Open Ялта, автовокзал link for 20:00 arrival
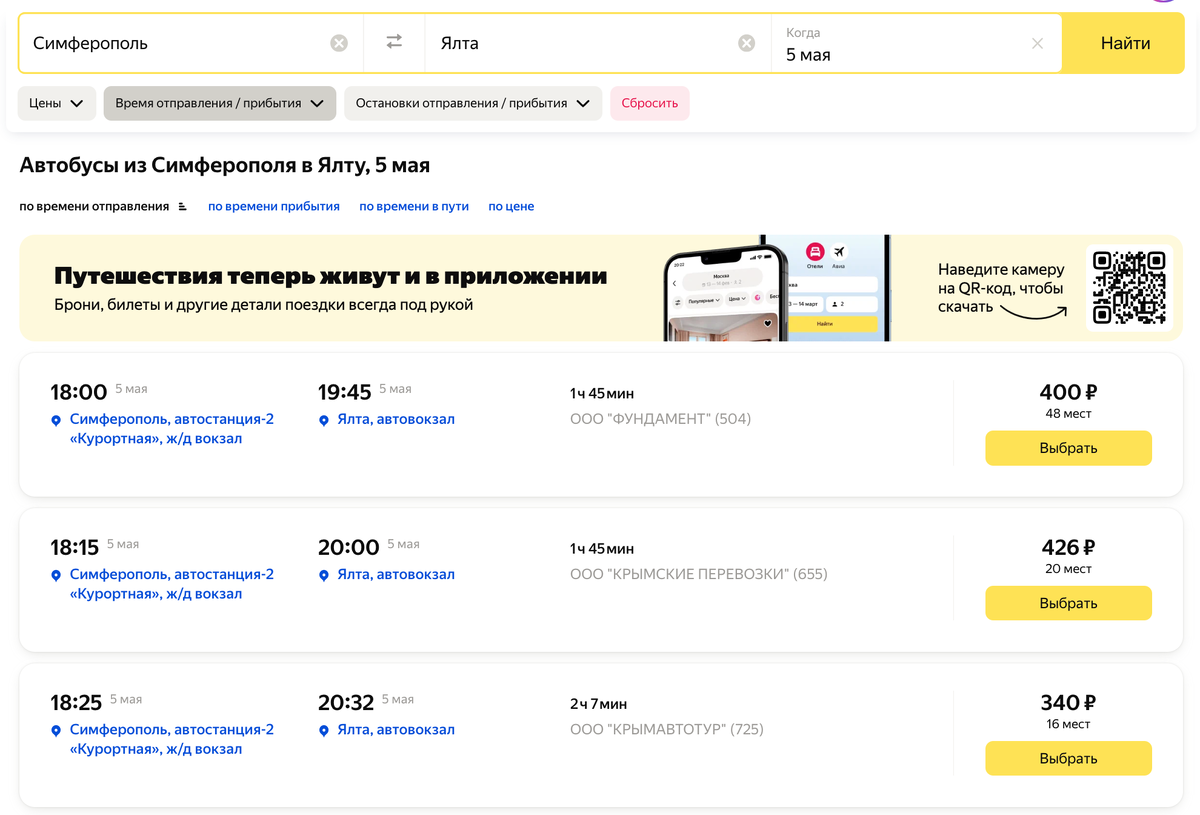This screenshot has height=815, width=1200. click(x=396, y=575)
